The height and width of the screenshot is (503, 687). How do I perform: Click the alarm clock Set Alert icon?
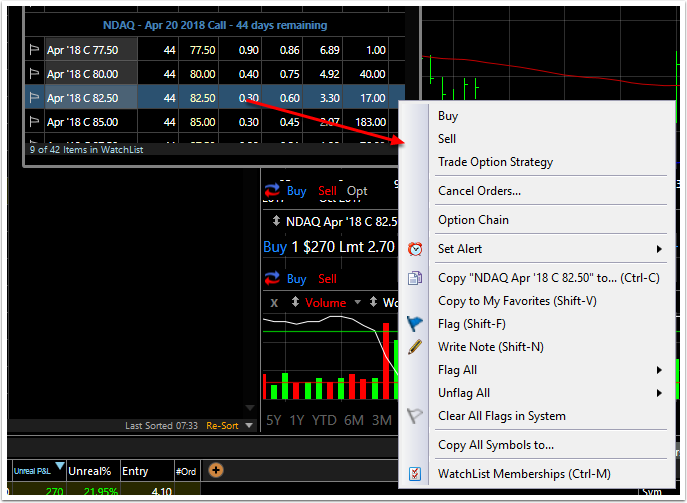click(x=415, y=249)
